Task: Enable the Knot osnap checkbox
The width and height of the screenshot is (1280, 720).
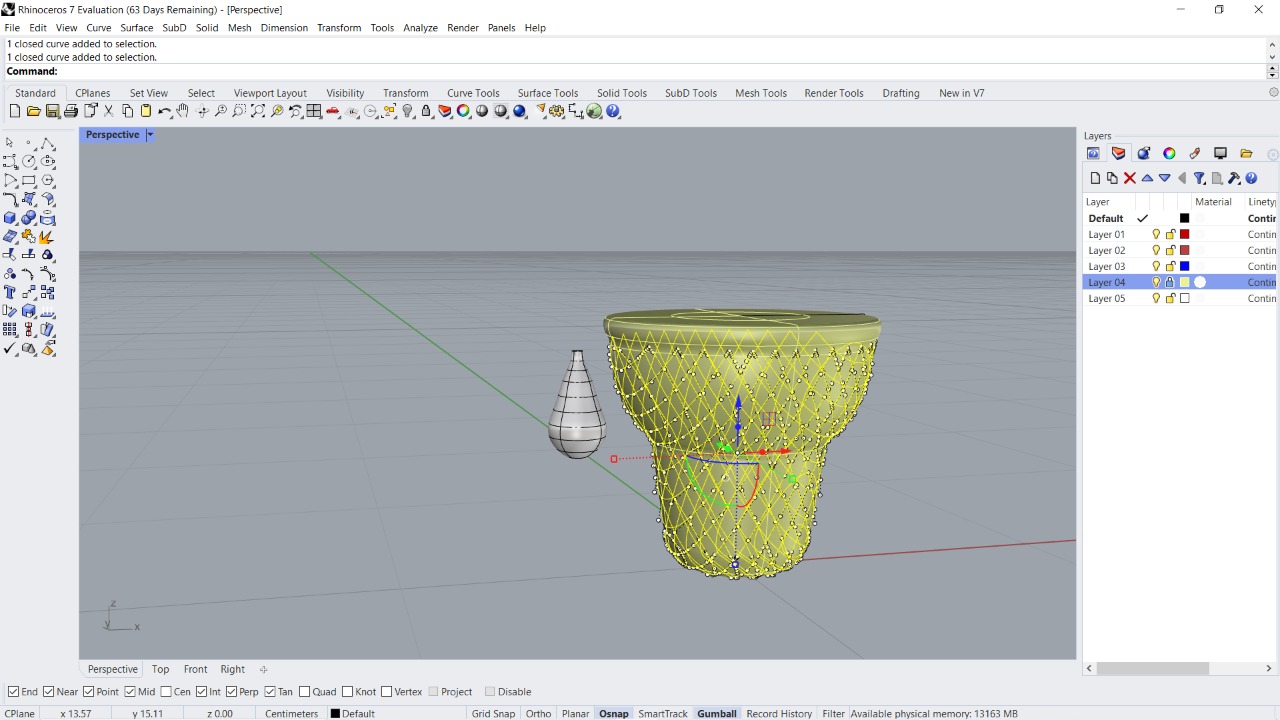Action: pos(348,692)
